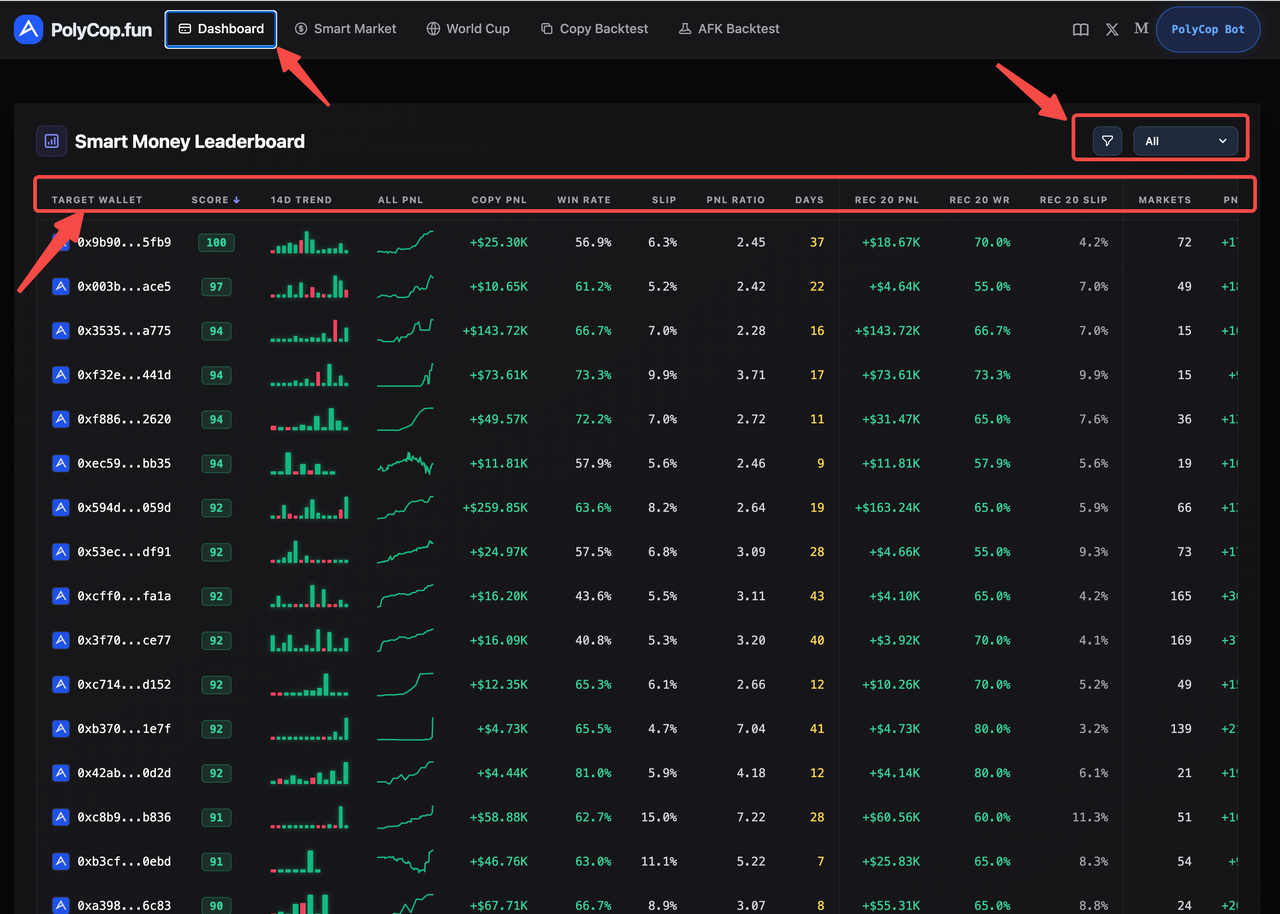Open wallet address 0x3535...a775
This screenshot has height=914, width=1280.
(x=124, y=331)
